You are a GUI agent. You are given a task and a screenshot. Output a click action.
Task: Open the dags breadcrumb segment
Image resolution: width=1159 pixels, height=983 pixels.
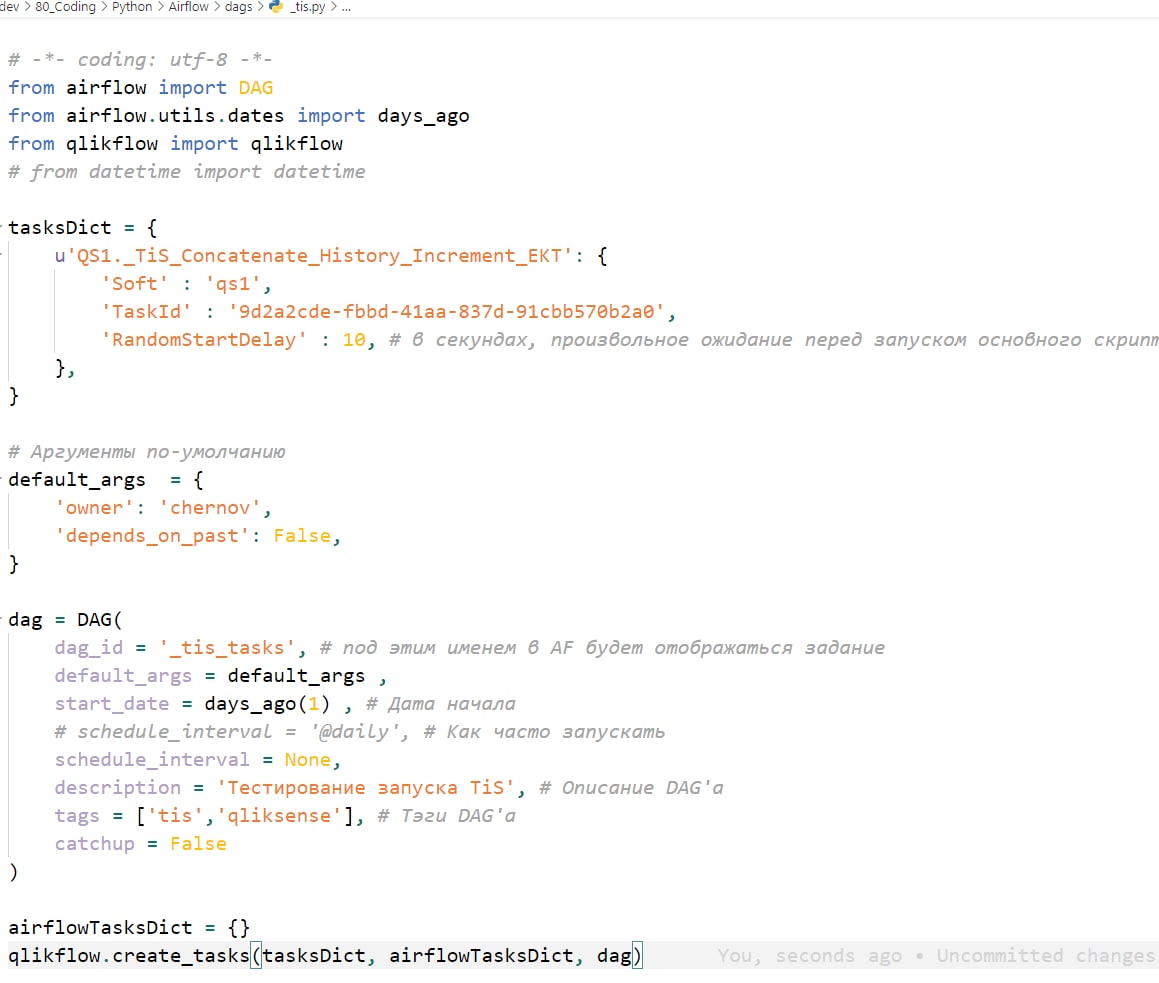click(x=238, y=7)
